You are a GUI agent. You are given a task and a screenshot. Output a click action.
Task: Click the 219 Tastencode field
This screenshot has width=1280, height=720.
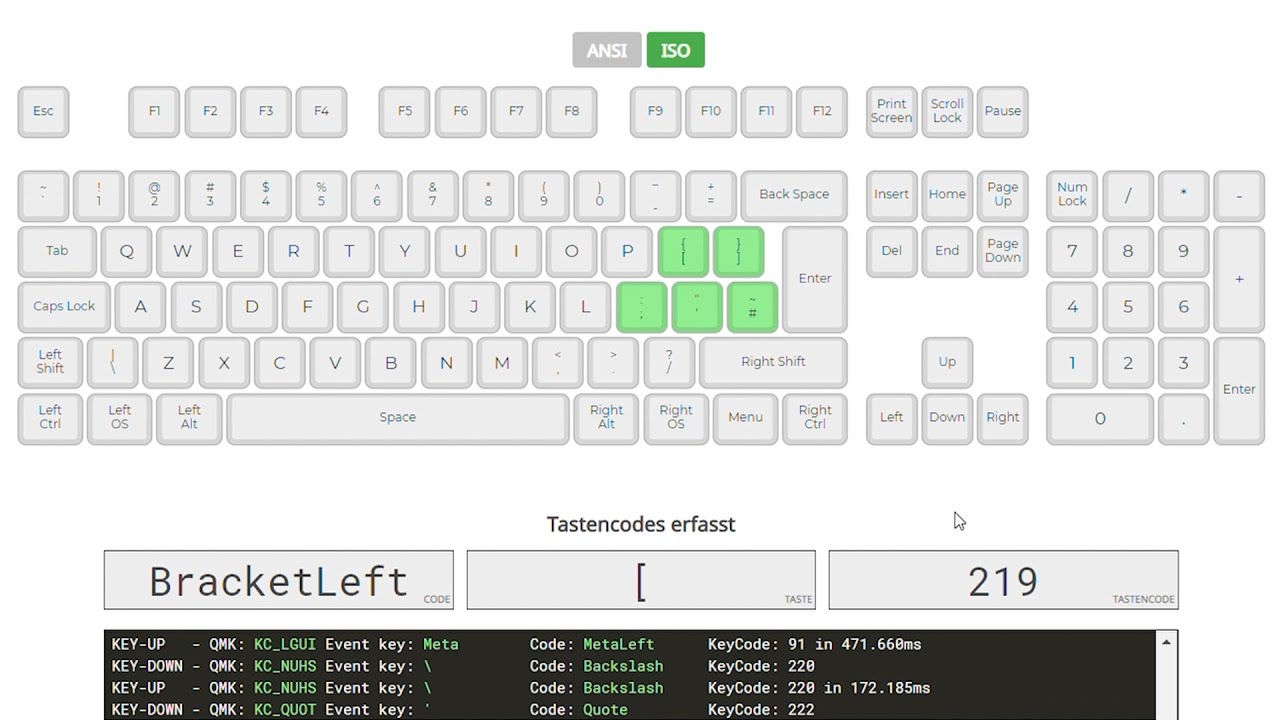point(1003,580)
